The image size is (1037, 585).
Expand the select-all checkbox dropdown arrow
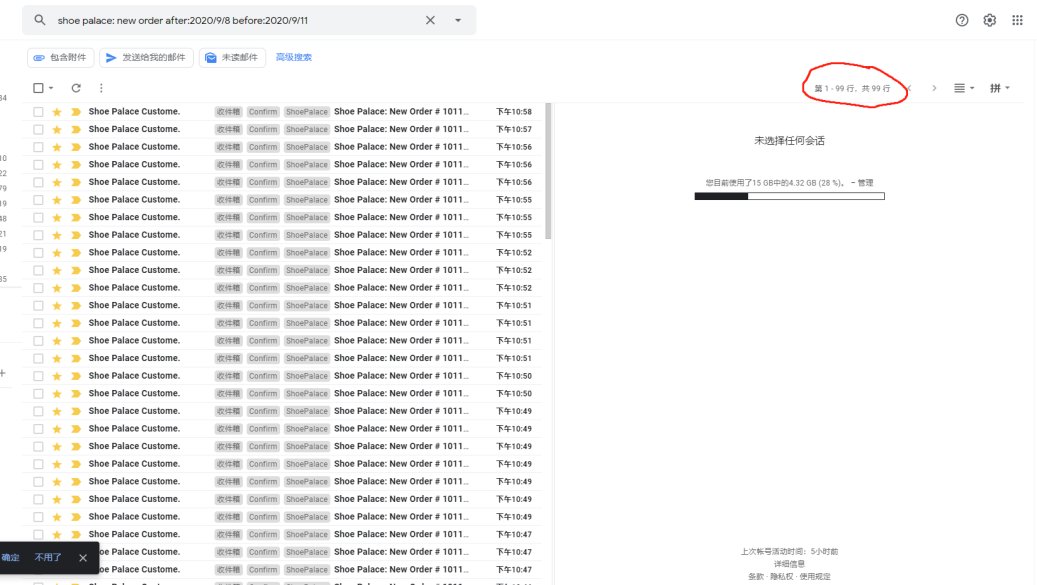coord(51,88)
